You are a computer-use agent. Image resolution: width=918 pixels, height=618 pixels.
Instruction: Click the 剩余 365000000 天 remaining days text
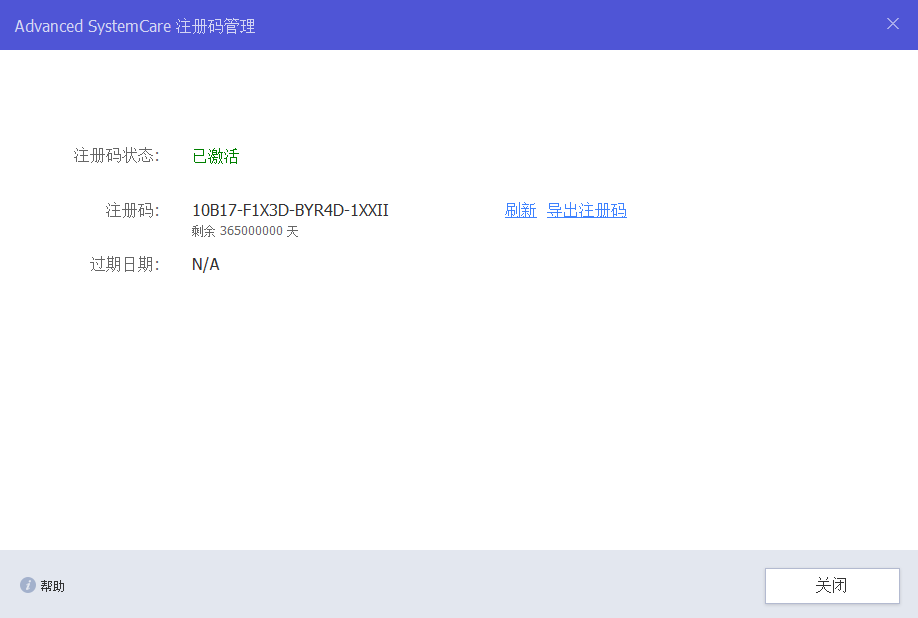[245, 231]
